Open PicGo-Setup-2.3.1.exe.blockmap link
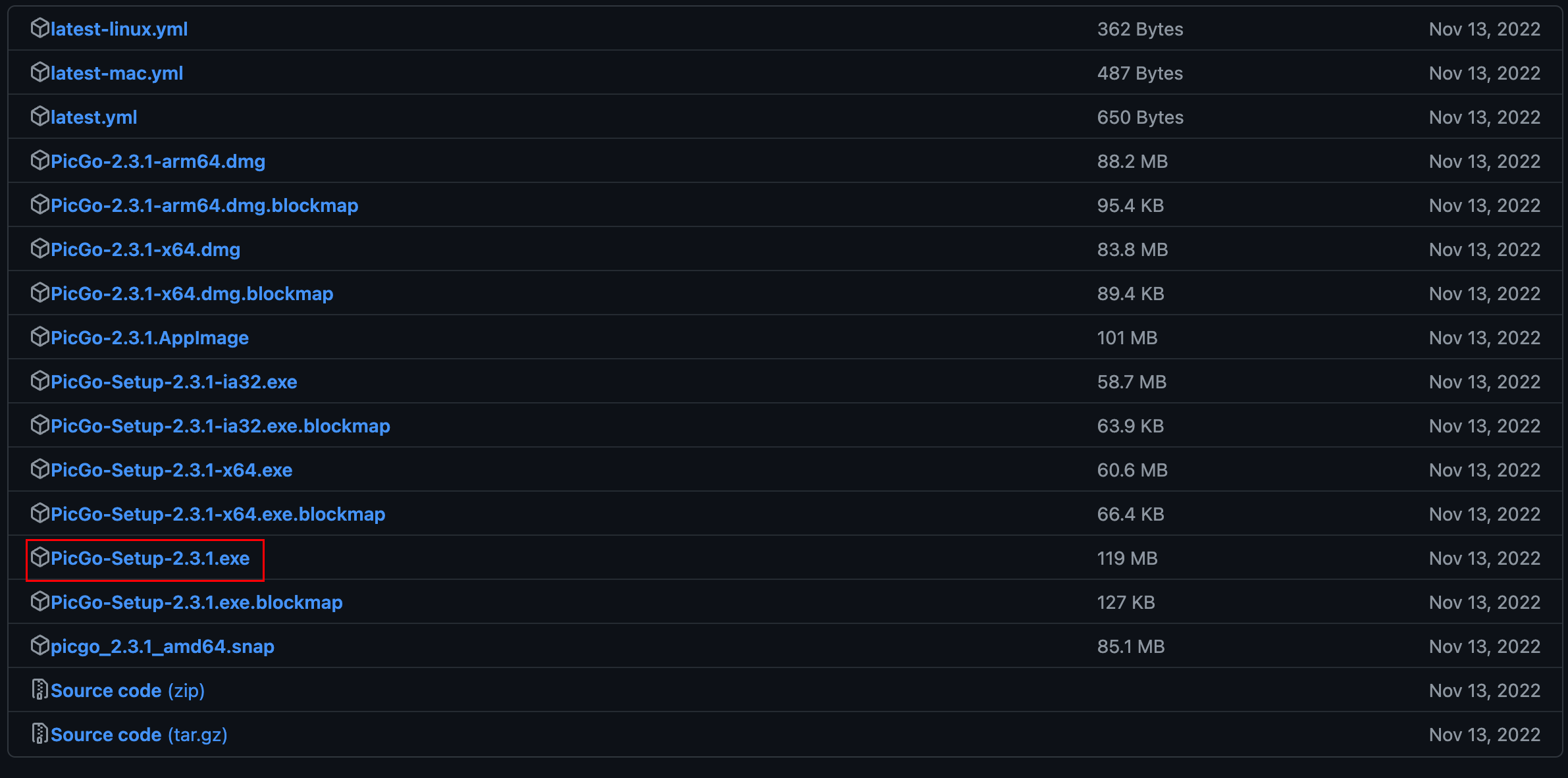The image size is (1568, 778). click(196, 602)
